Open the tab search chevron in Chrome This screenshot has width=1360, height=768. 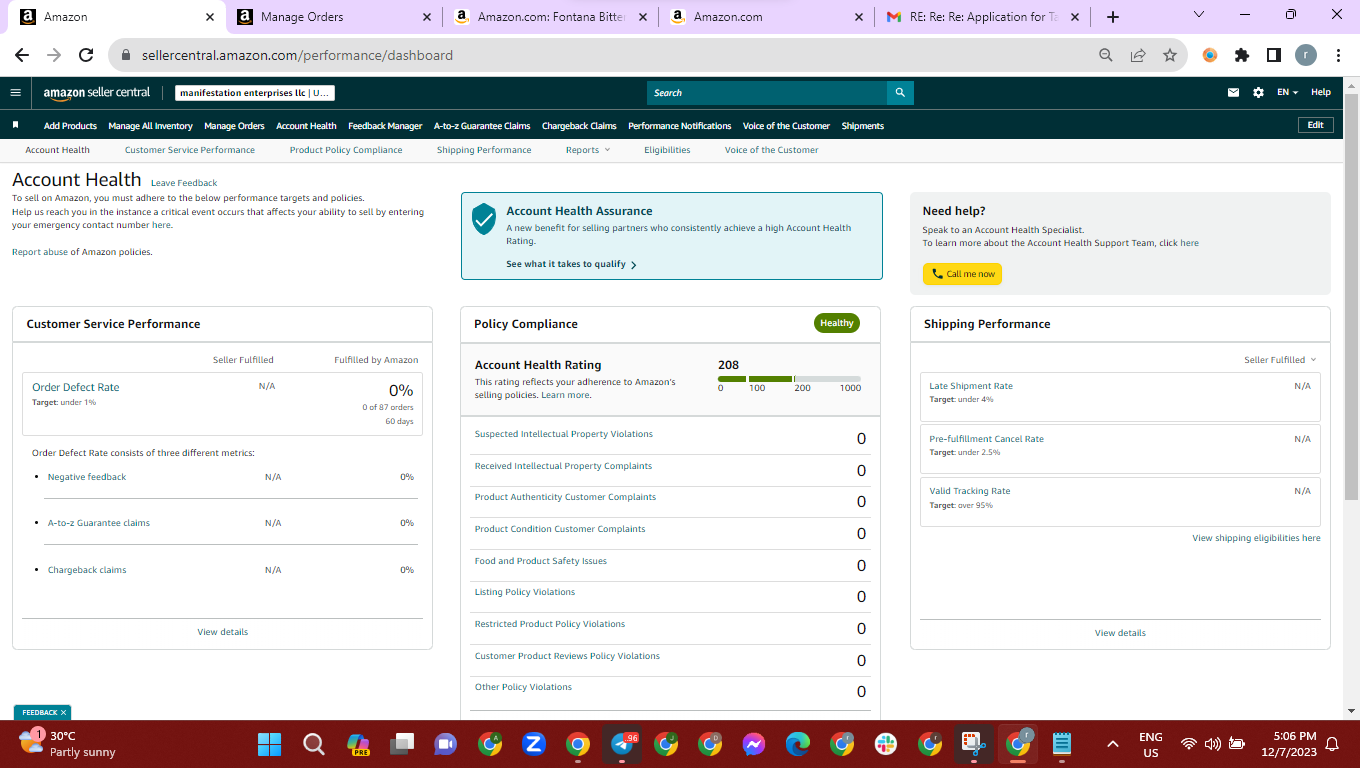(1199, 14)
